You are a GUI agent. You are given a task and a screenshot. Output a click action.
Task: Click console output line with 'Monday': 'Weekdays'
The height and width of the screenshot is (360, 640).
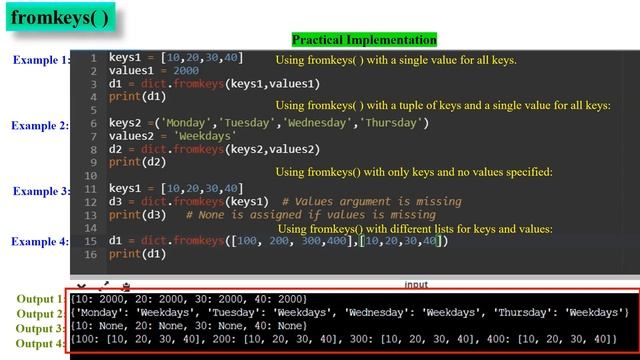pyautogui.click(x=350, y=313)
